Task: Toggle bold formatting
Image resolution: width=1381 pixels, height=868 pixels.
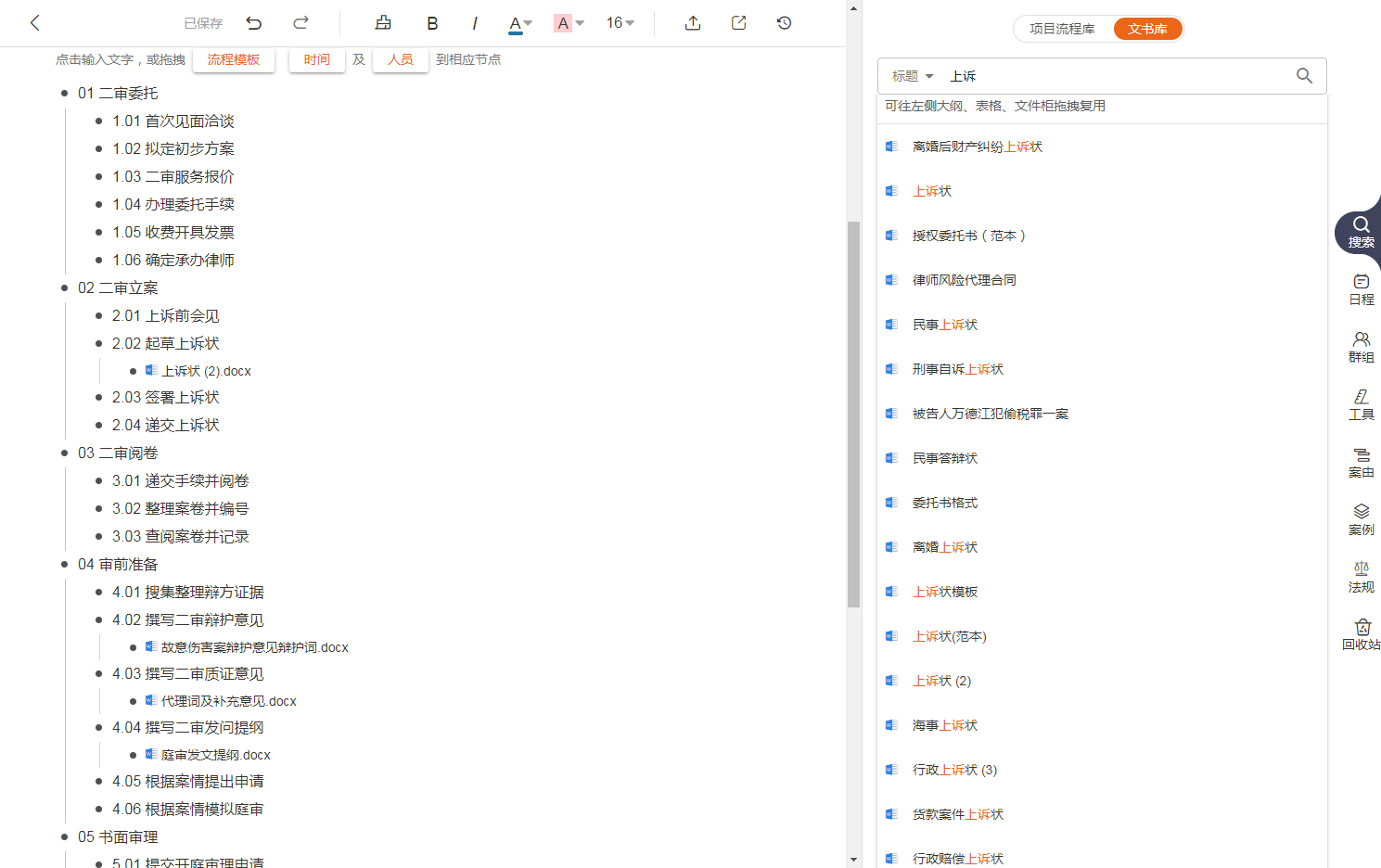Action: 432,23
